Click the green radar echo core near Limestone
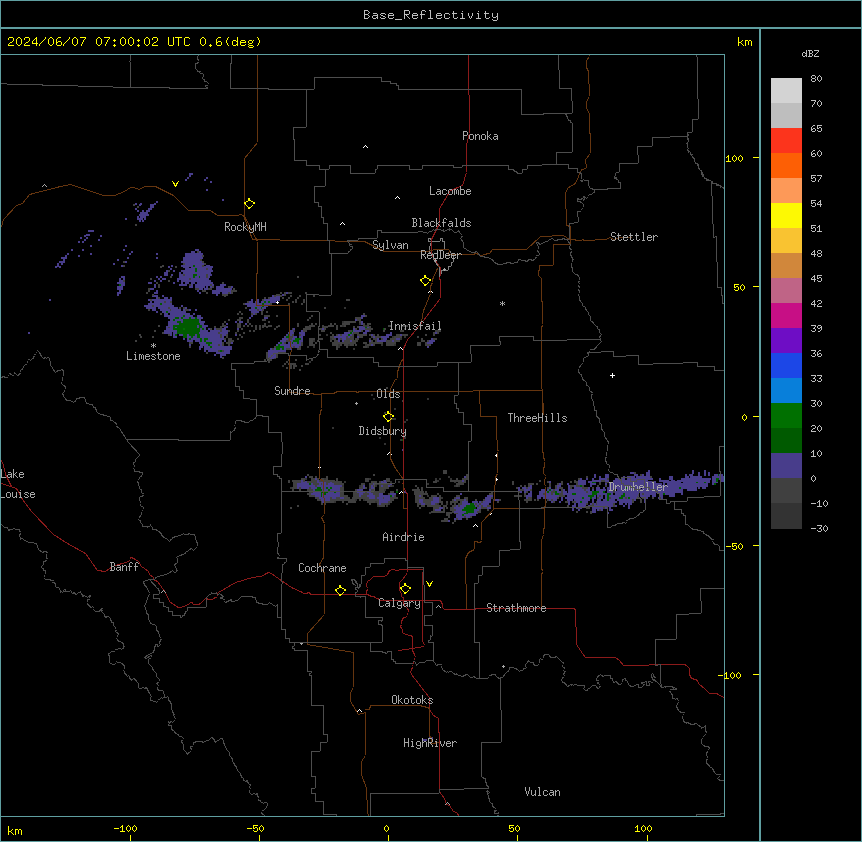The image size is (862, 842). [188, 326]
